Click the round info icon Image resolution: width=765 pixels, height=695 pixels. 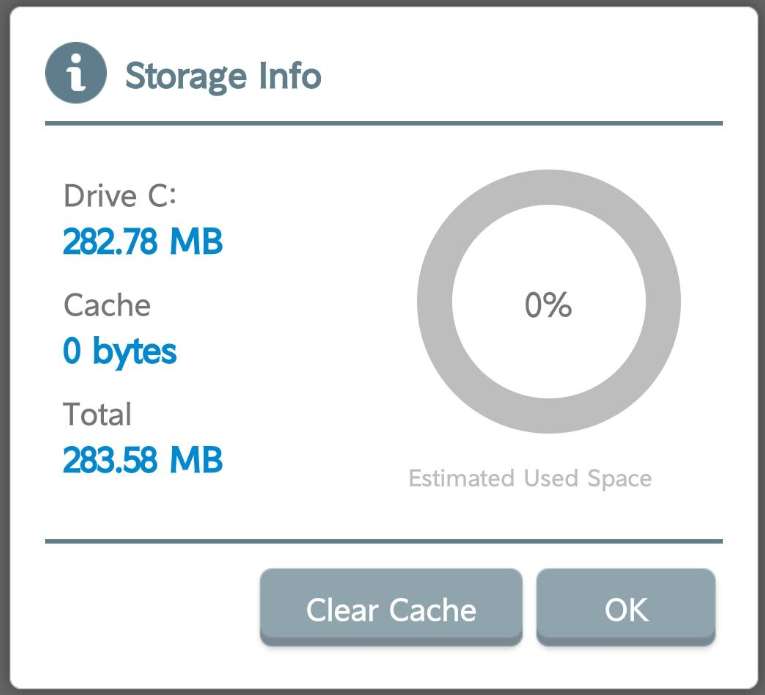75,74
